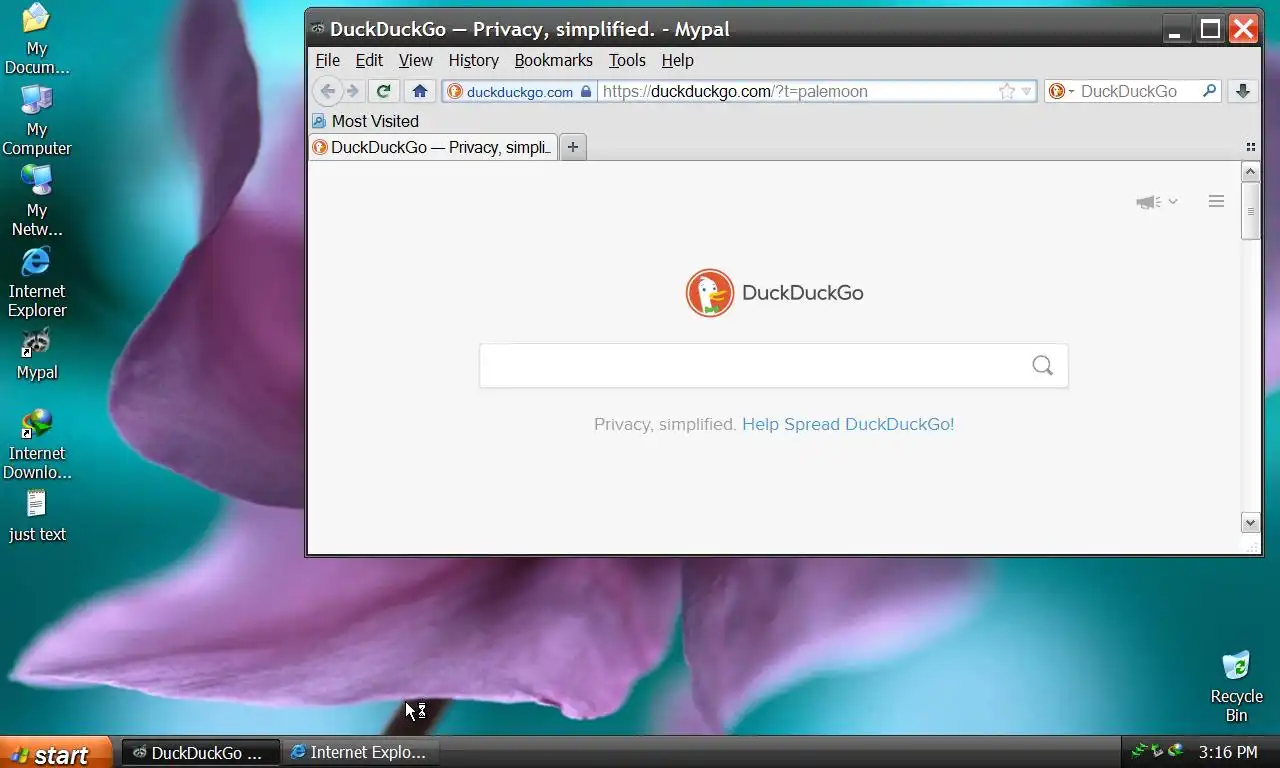Open the Downloads arrow button
This screenshot has width=1280, height=768.
[x=1243, y=91]
